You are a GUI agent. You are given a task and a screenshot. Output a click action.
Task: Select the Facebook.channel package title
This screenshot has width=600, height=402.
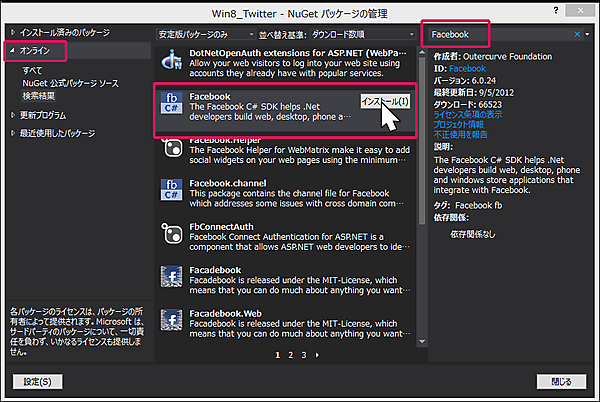click(x=228, y=183)
